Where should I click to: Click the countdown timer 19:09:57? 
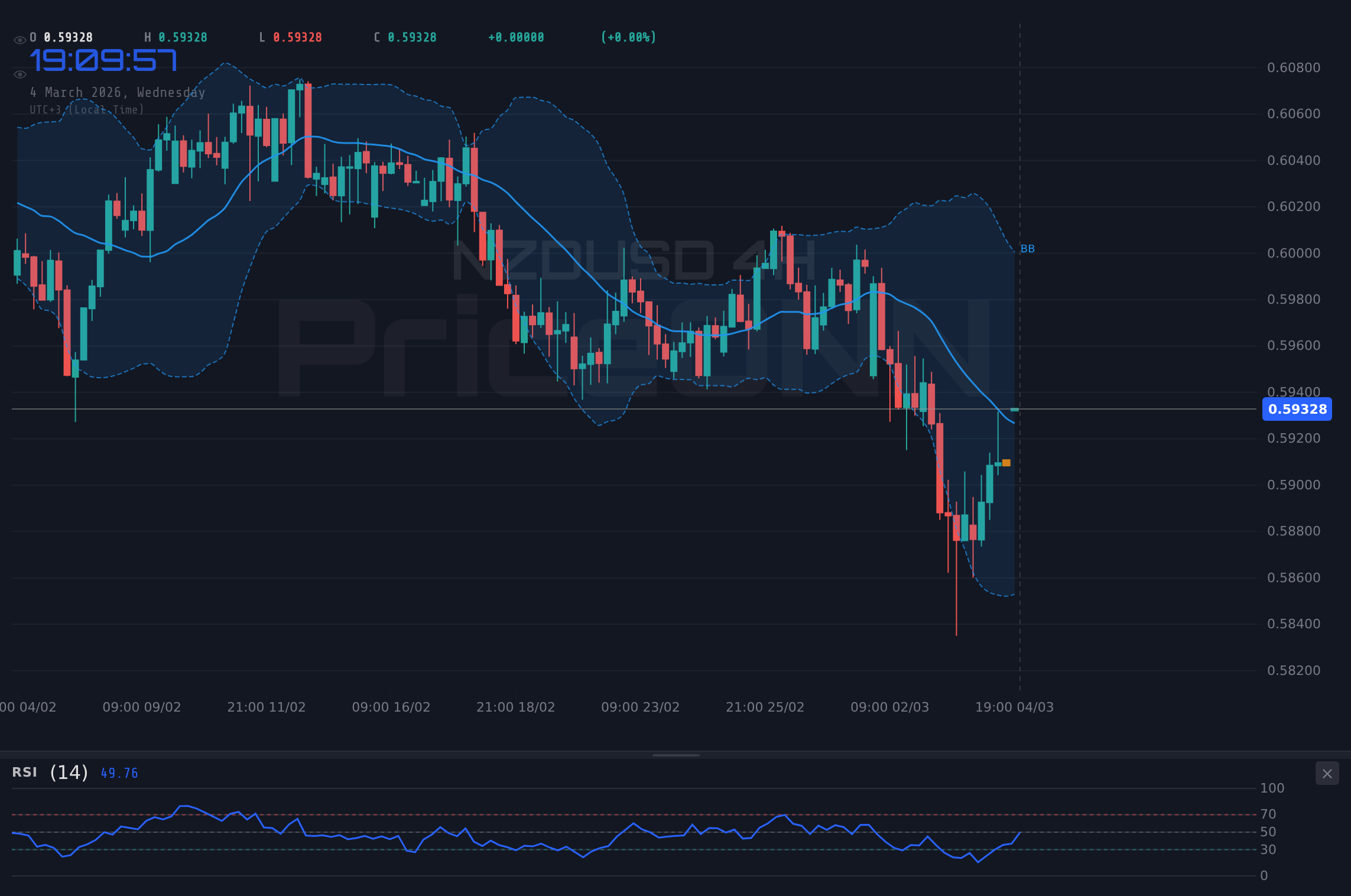(104, 59)
